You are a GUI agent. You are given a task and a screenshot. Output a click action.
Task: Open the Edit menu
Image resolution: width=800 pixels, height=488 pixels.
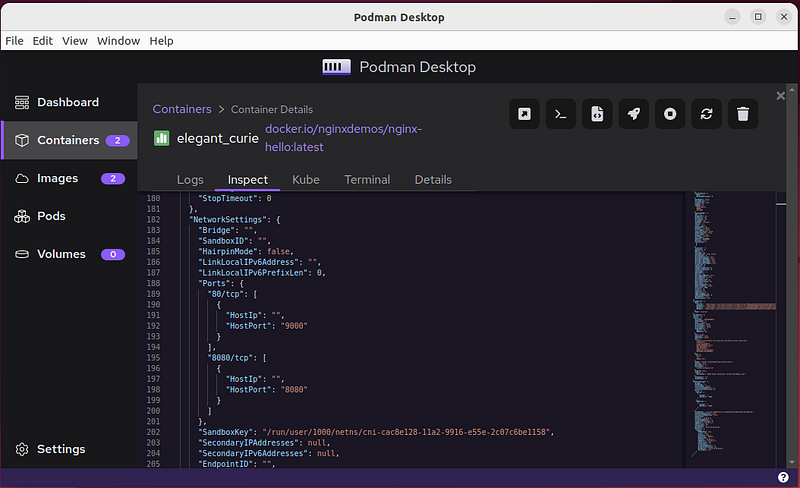(42, 41)
